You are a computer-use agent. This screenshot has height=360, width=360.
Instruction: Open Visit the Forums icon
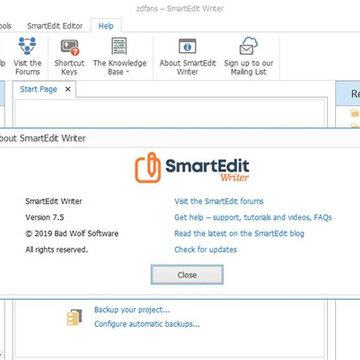(27, 46)
